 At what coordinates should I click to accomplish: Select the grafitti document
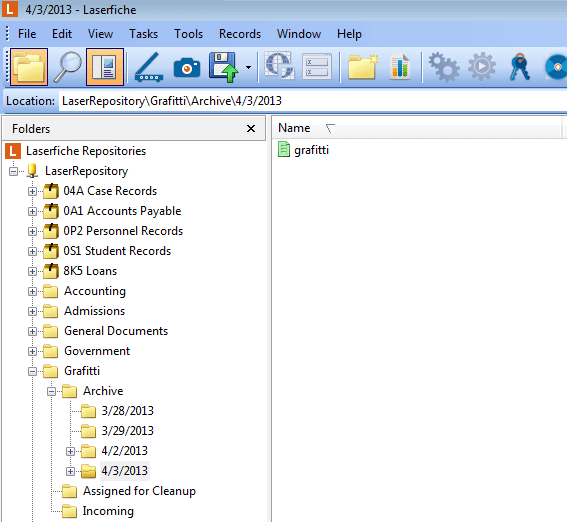(x=311, y=150)
